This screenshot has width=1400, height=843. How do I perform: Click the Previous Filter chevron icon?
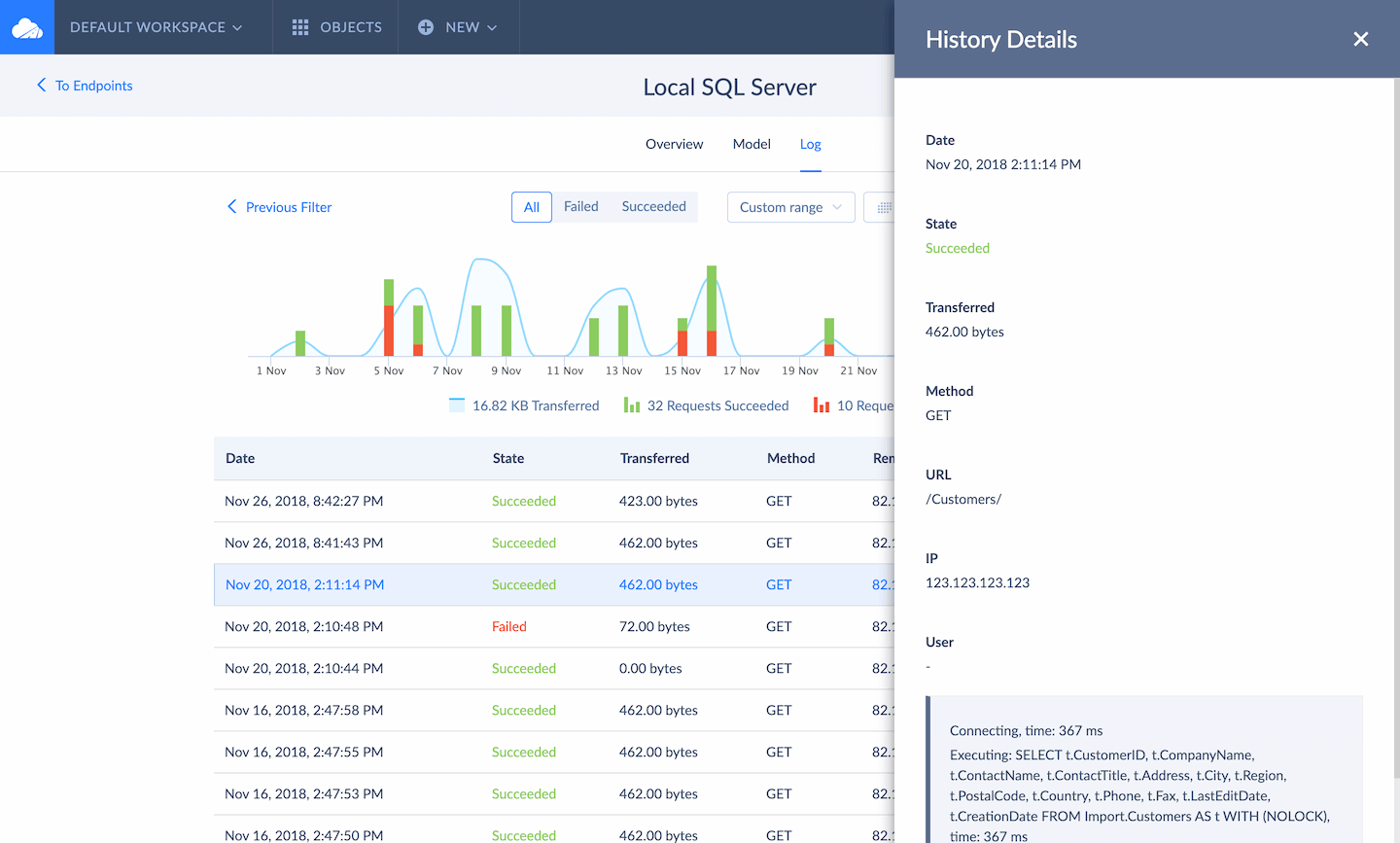(231, 206)
